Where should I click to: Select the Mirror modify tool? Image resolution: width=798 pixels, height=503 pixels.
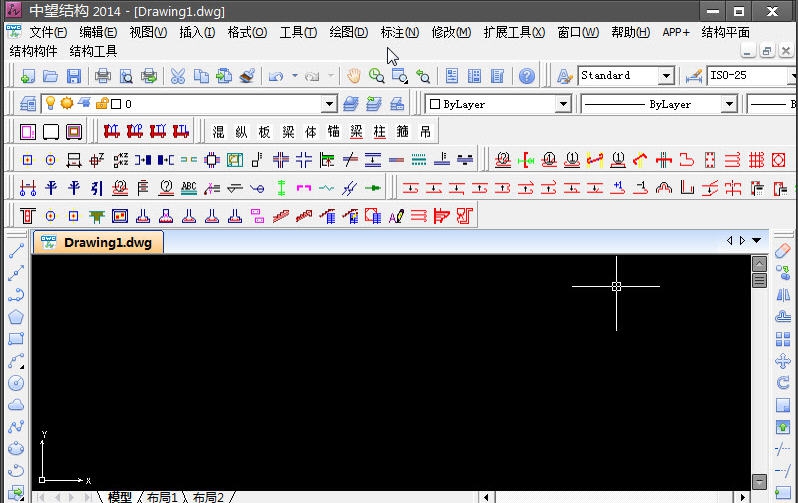click(x=783, y=295)
